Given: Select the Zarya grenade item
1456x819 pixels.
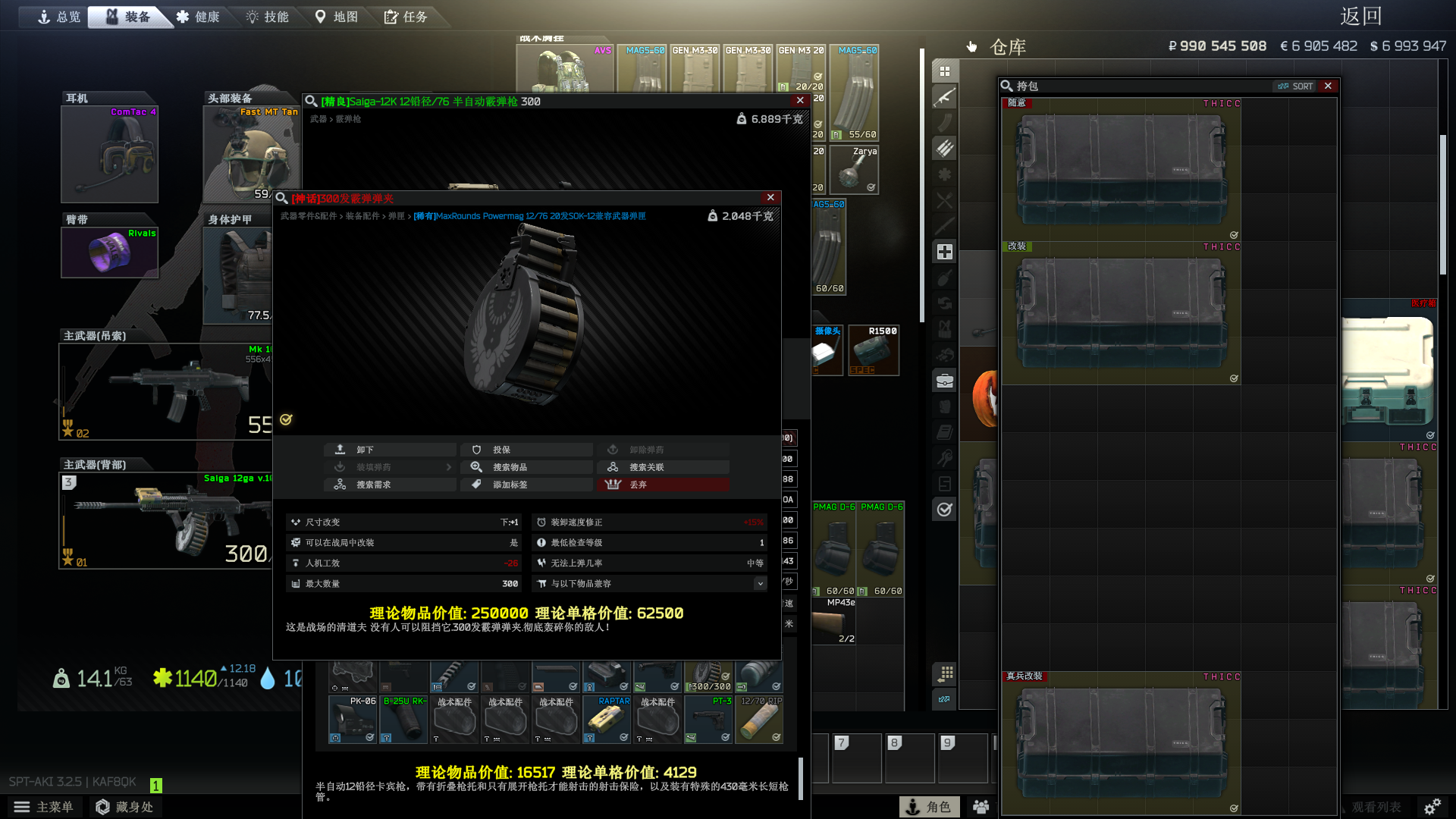Looking at the screenshot, I should pos(854,169).
